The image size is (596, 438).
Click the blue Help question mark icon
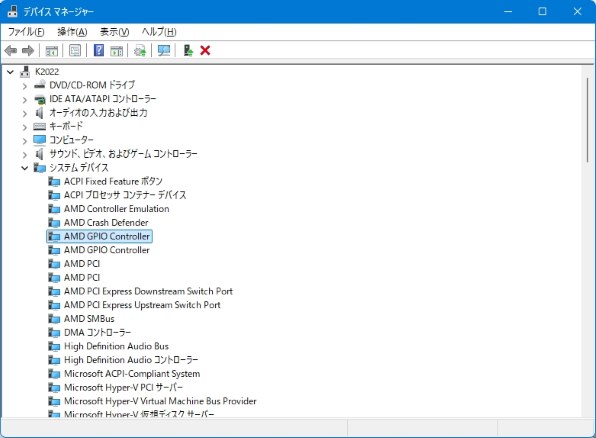99,50
